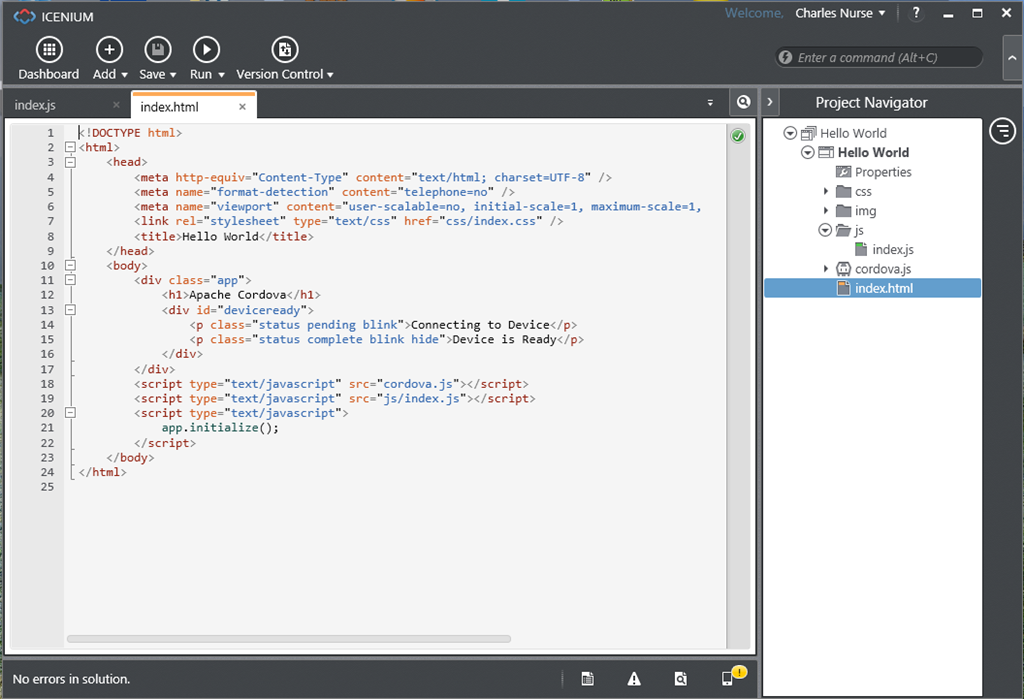Viewport: 1024px width, 699px height.
Task: Click the No errors in solution status
Action: 71,679
